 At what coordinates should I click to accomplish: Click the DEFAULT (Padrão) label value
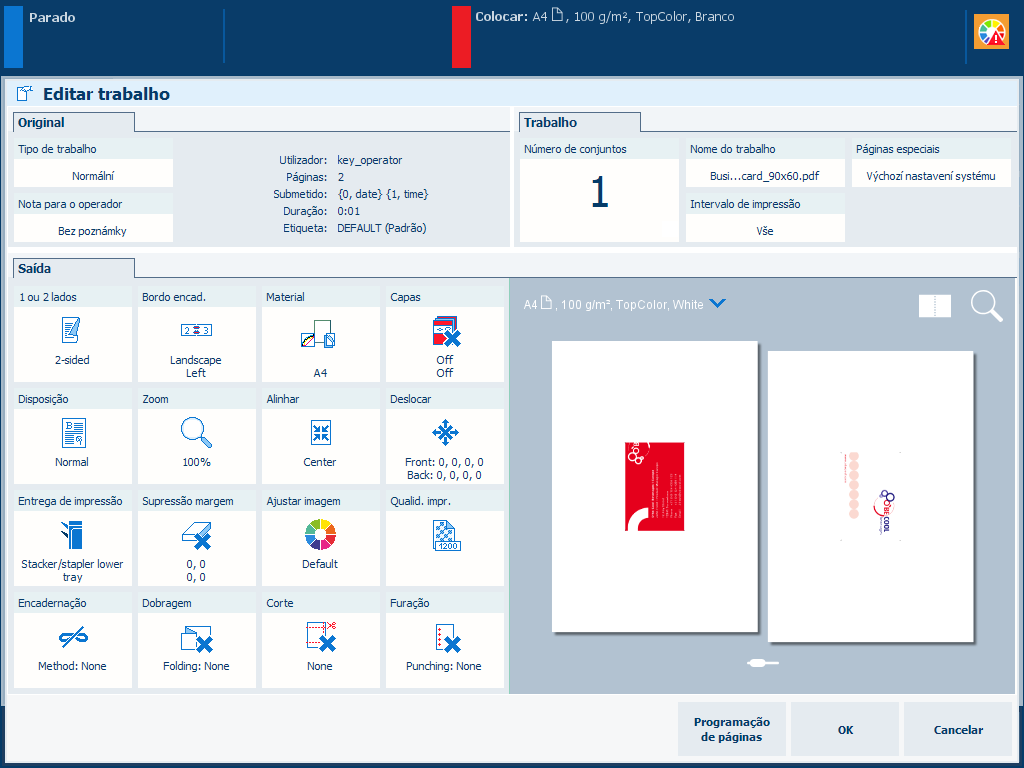[x=382, y=228]
